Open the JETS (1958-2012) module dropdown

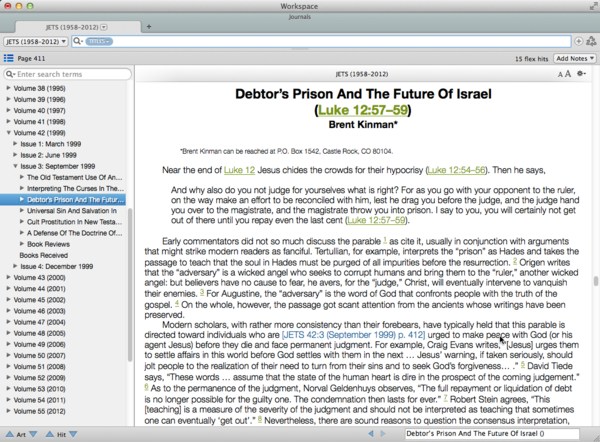[36, 42]
